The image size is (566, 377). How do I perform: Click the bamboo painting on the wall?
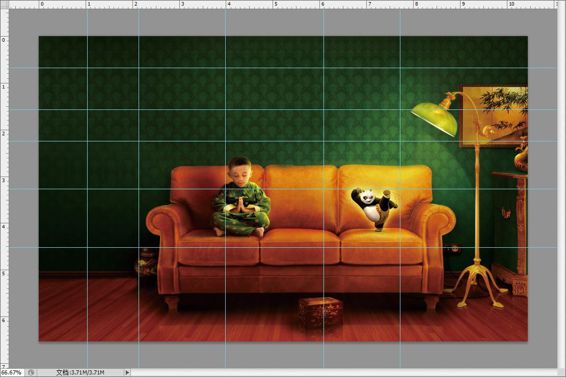(x=494, y=116)
